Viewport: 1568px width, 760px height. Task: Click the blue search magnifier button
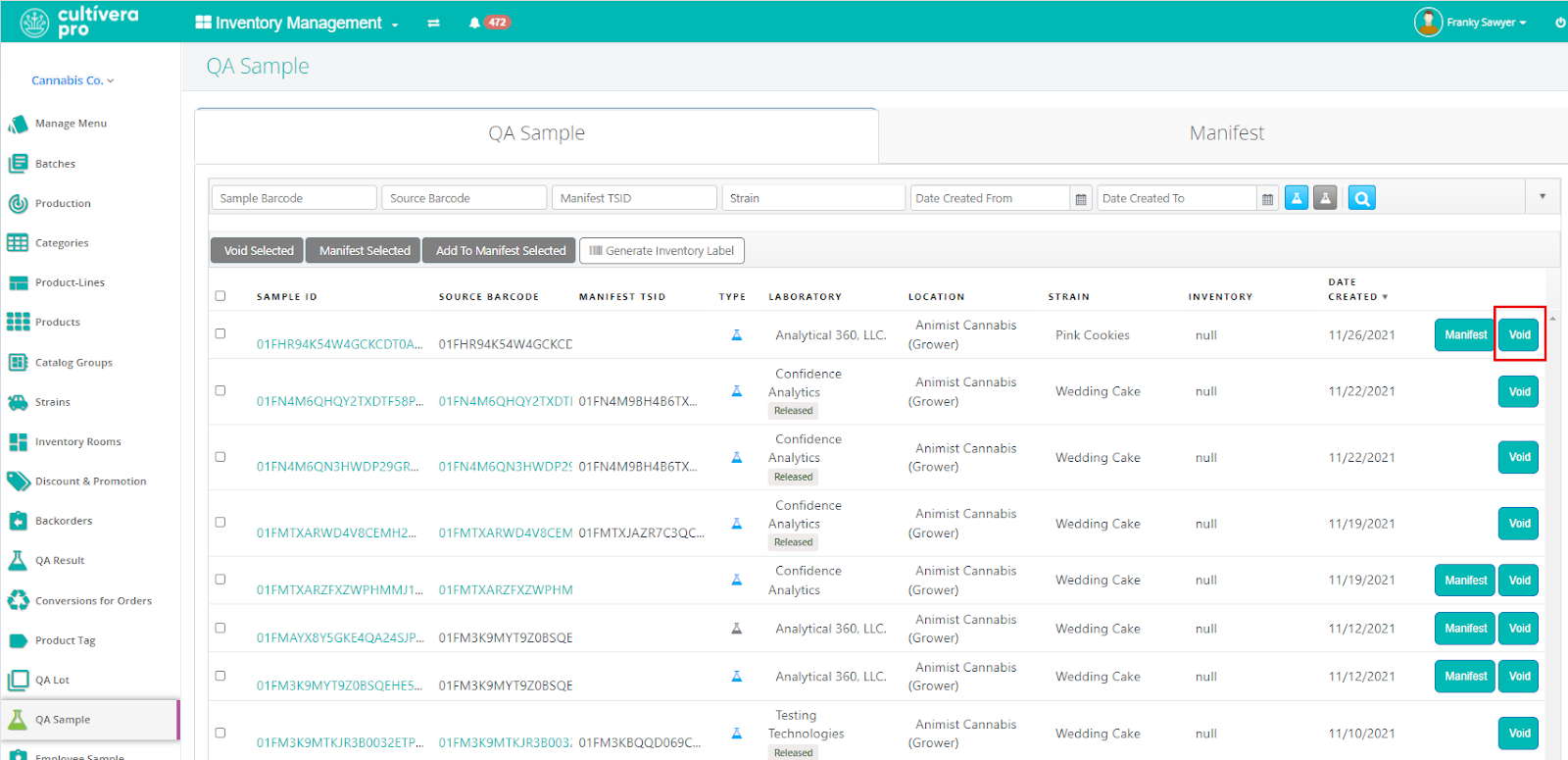[x=1361, y=198]
